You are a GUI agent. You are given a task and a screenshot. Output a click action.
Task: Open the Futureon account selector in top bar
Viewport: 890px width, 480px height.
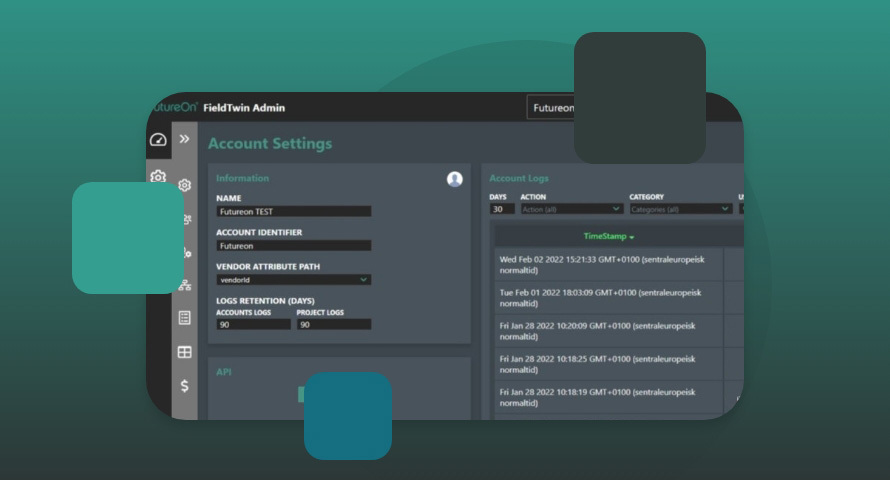pos(551,108)
